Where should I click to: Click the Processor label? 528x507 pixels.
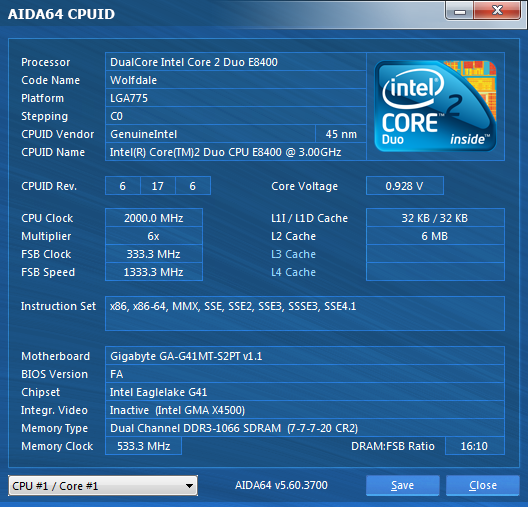(45, 62)
